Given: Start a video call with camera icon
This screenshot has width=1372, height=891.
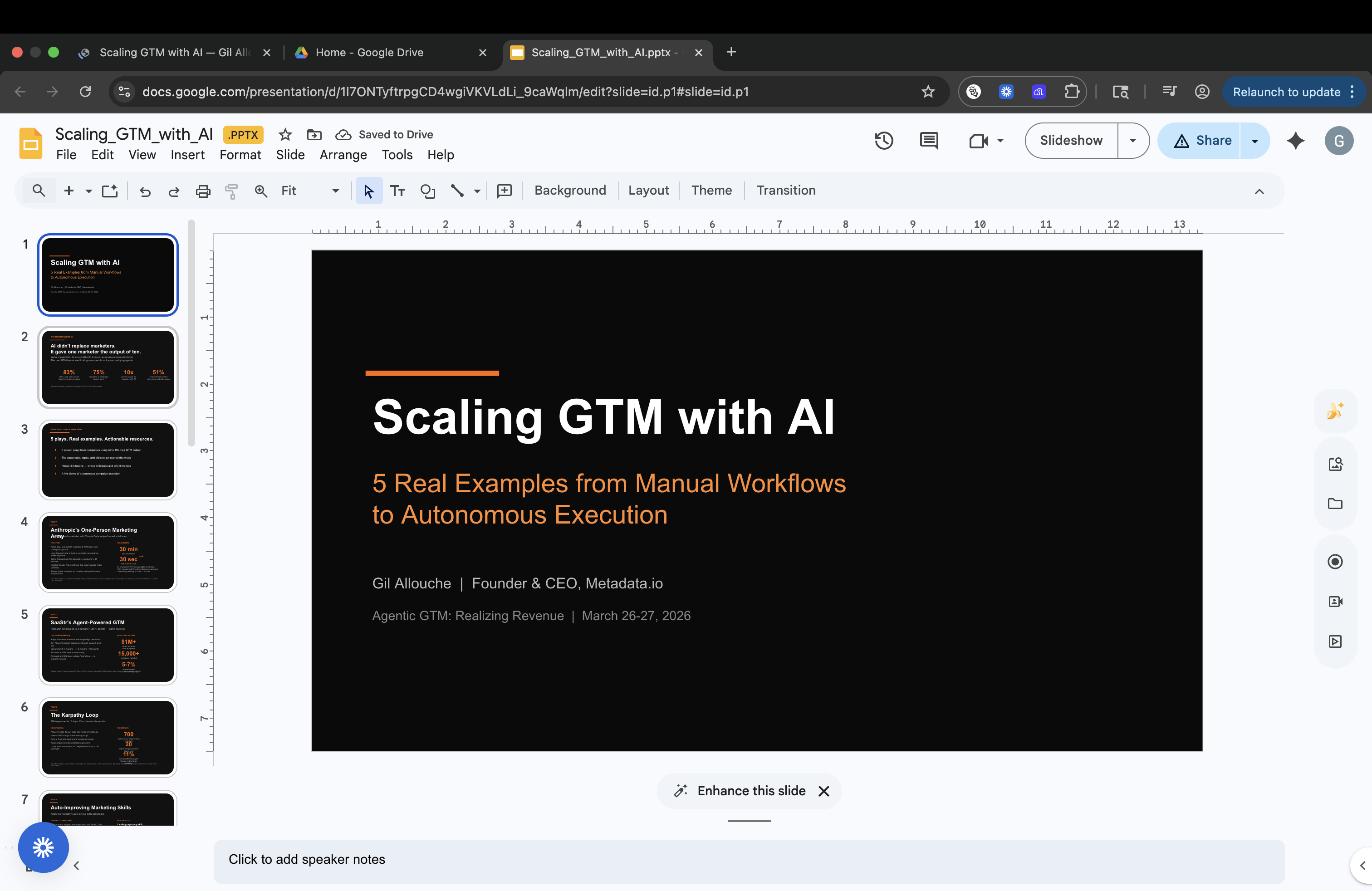Looking at the screenshot, I should [x=978, y=141].
